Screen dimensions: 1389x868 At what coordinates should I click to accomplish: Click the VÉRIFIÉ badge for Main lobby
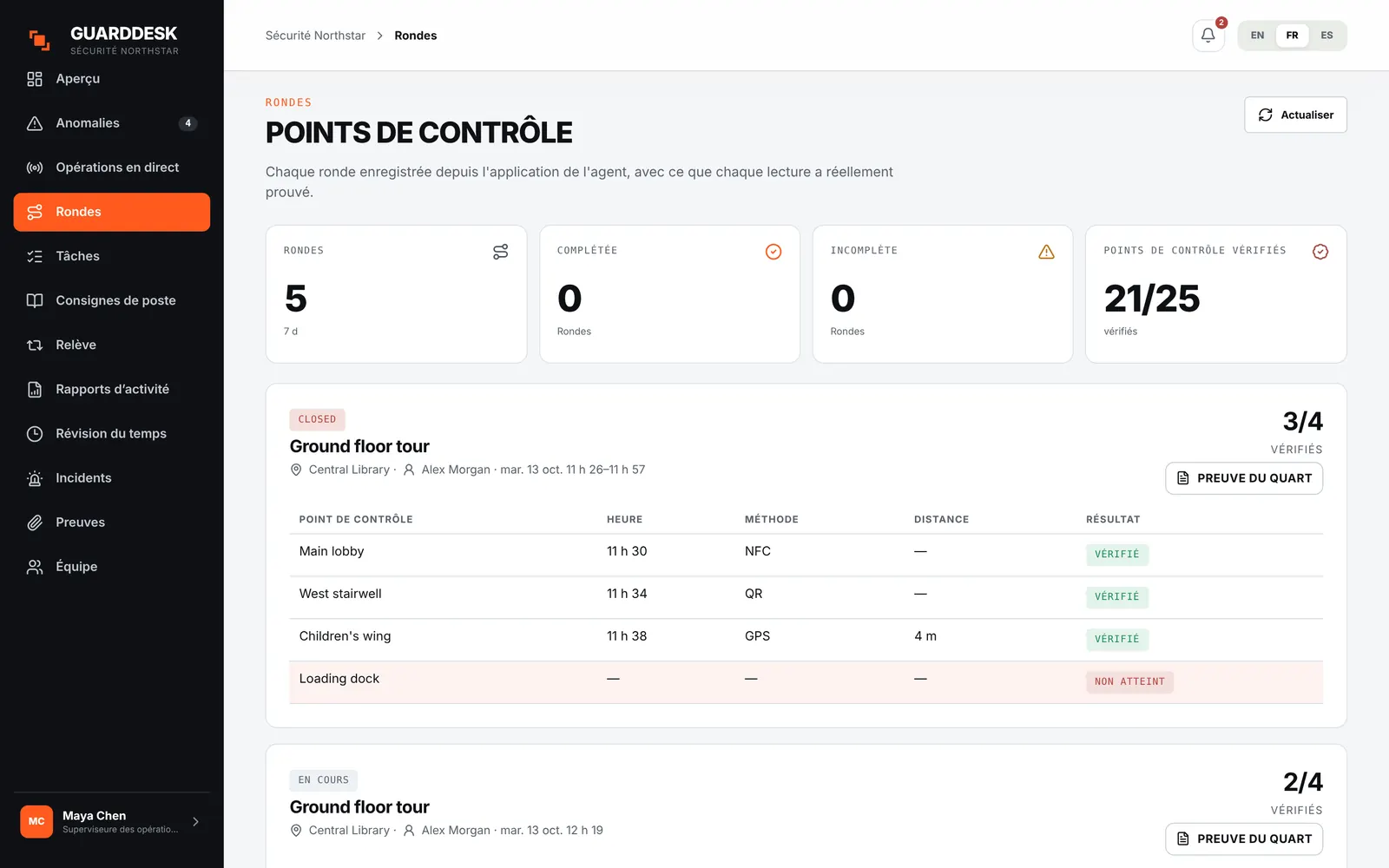(1117, 554)
